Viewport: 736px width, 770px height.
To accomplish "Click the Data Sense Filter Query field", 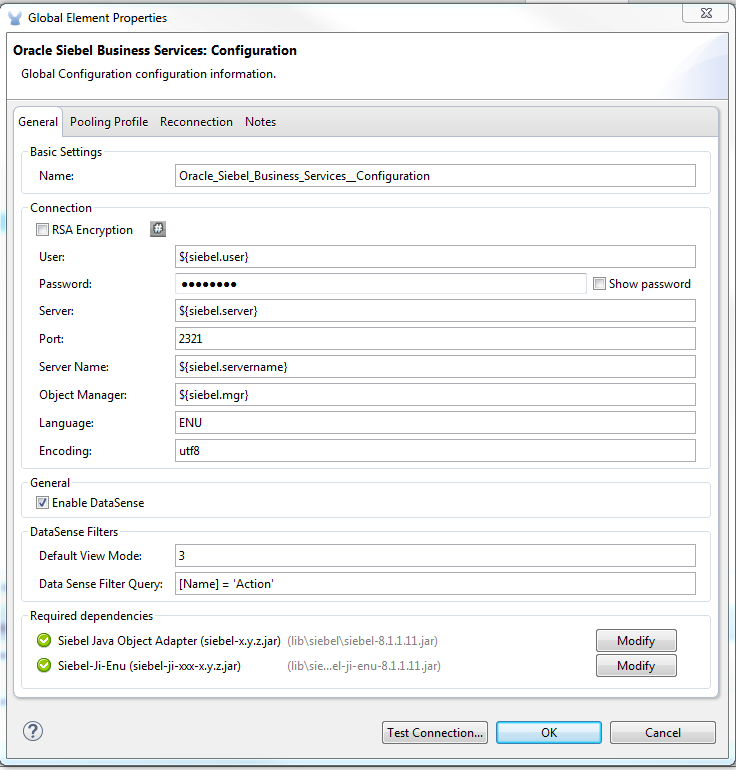I will 435,583.
